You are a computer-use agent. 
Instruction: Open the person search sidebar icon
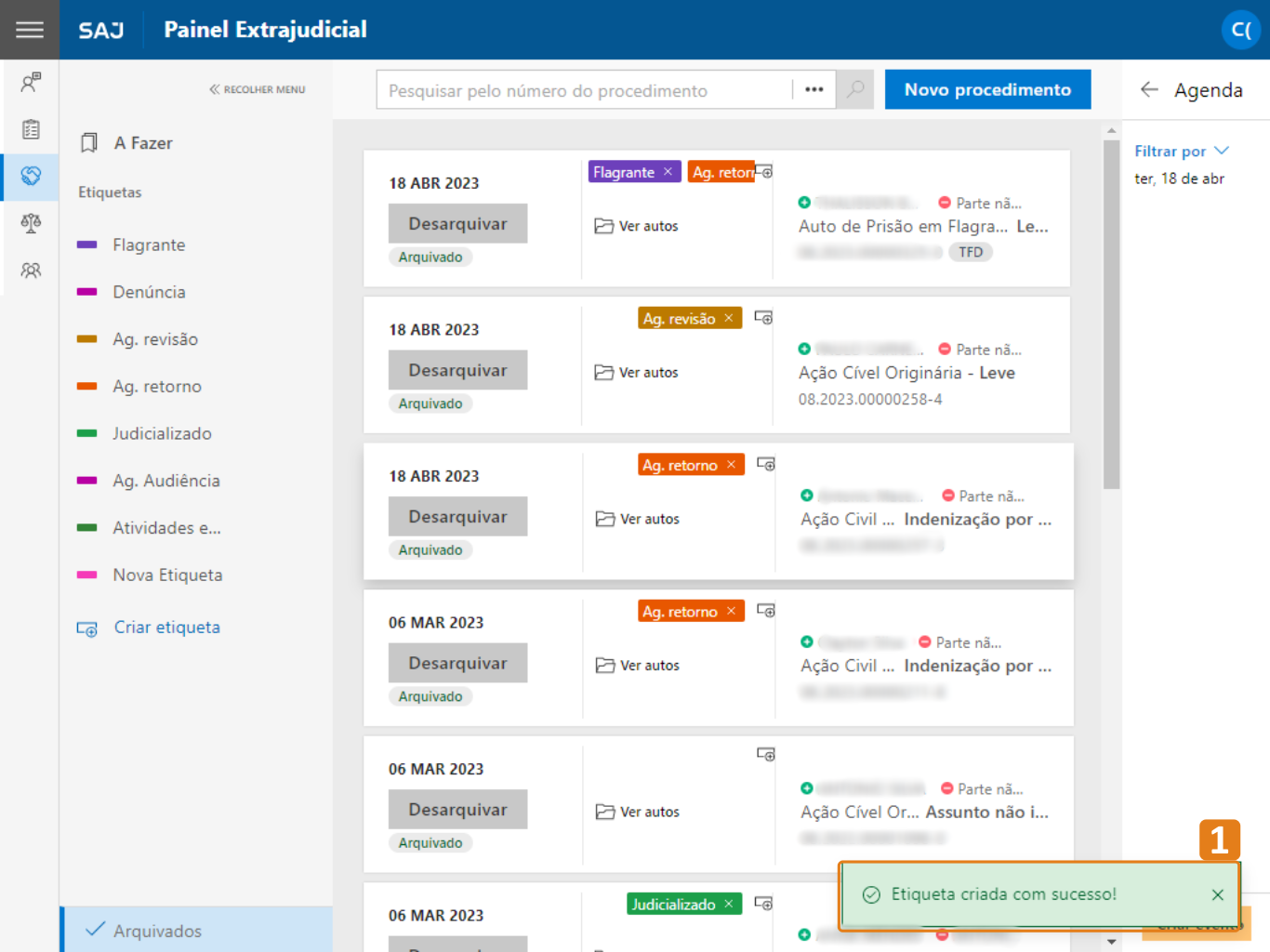coord(31,82)
